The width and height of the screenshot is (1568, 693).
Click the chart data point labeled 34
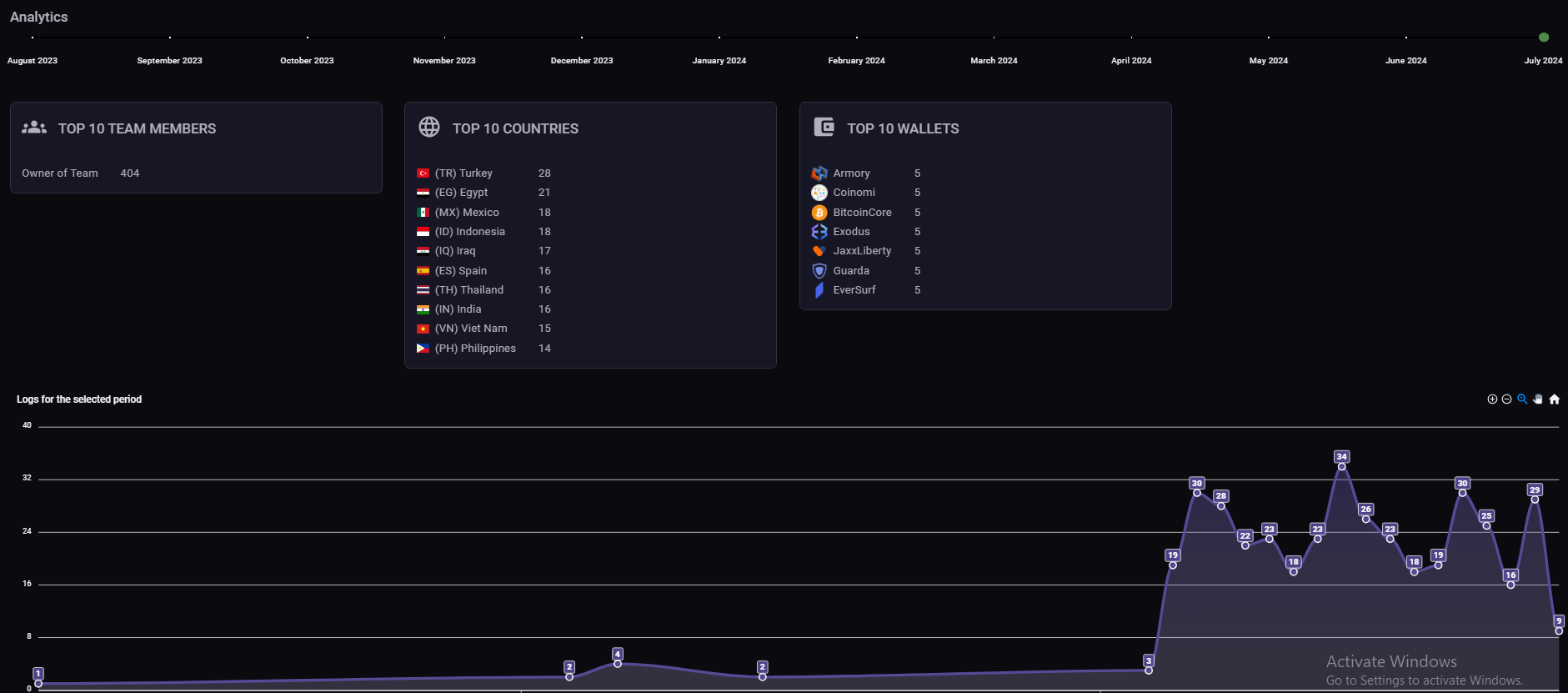(1341, 466)
